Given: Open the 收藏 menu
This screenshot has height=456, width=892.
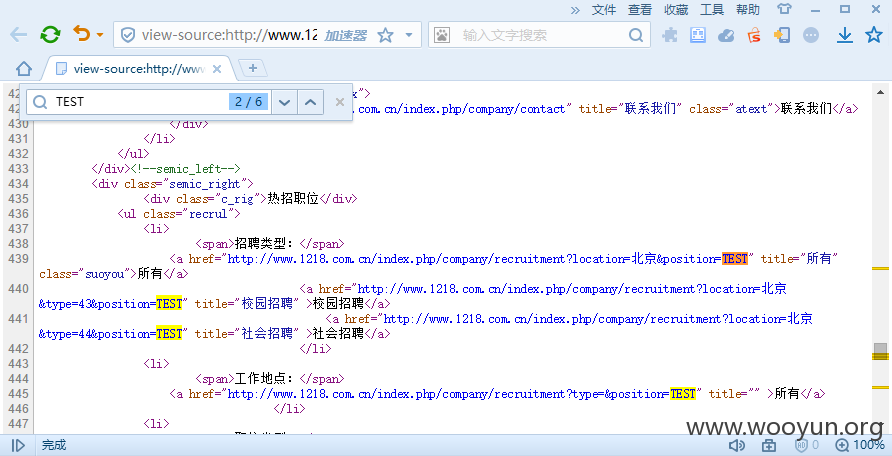Looking at the screenshot, I should point(676,10).
